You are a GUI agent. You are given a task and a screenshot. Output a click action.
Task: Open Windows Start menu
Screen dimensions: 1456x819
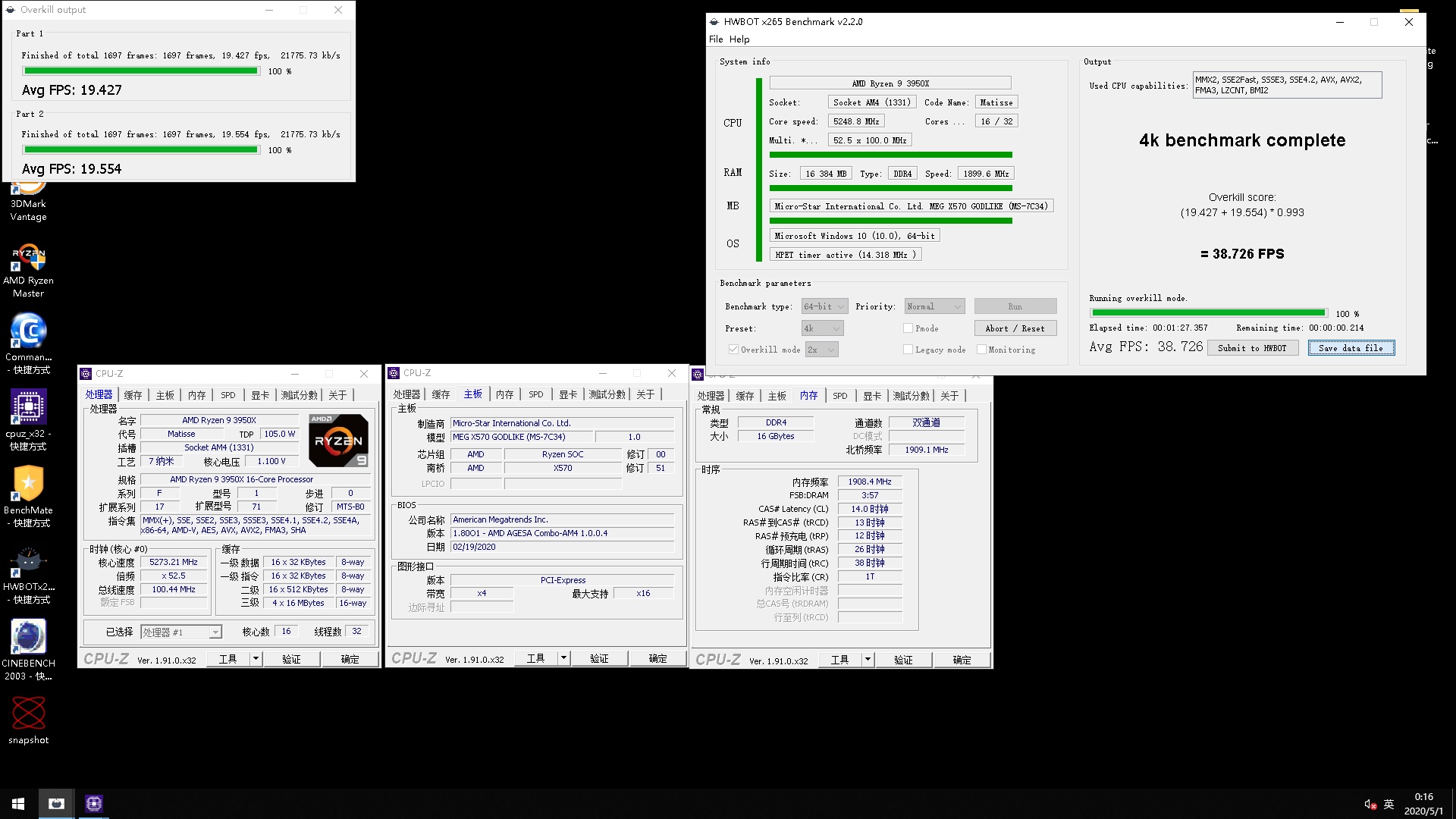coord(18,804)
